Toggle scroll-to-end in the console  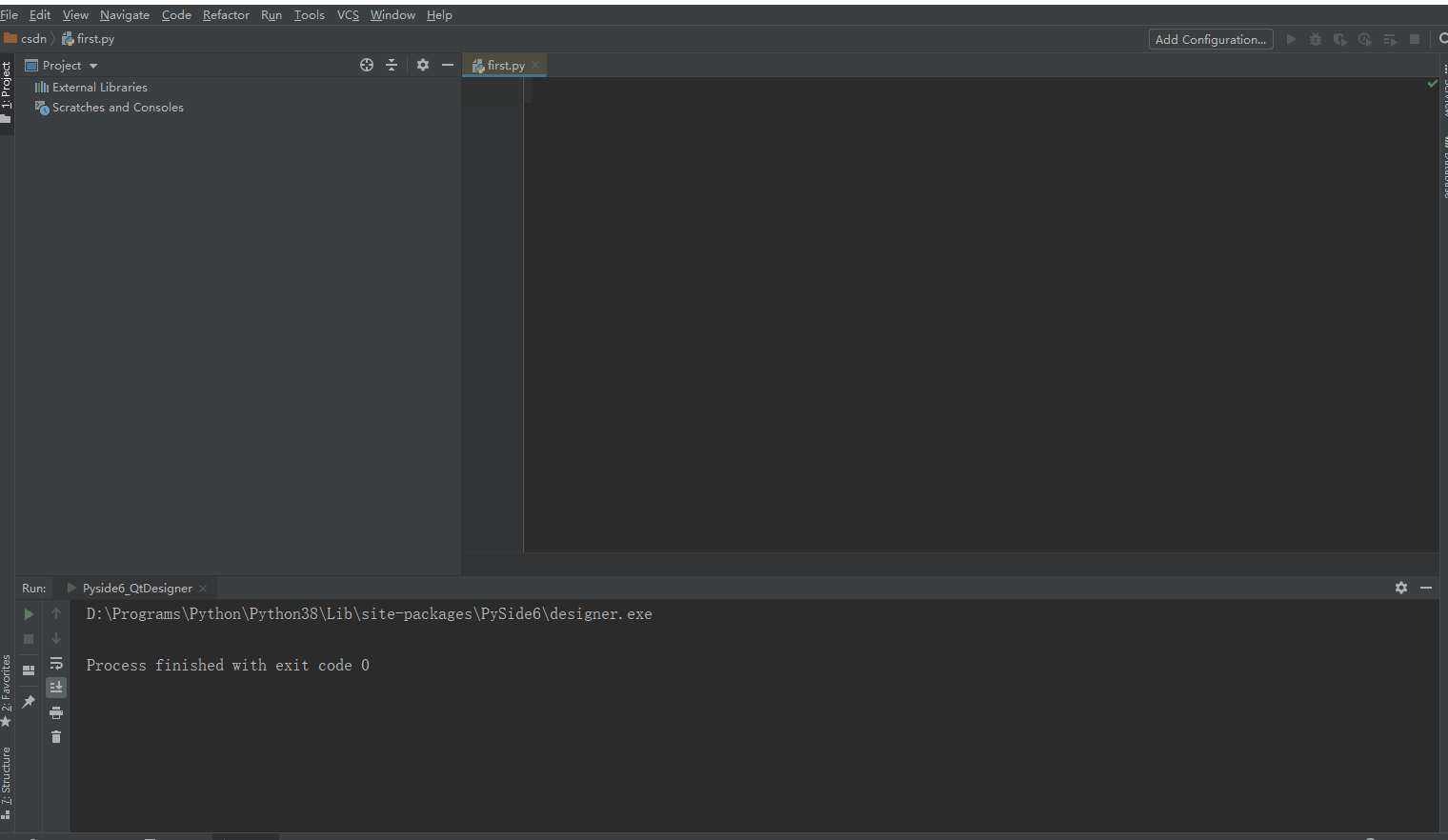[56, 687]
